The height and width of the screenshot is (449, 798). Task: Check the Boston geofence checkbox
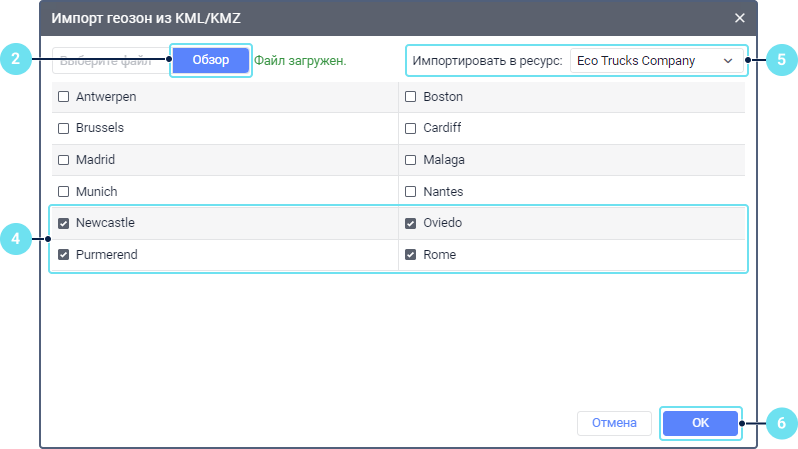click(410, 98)
